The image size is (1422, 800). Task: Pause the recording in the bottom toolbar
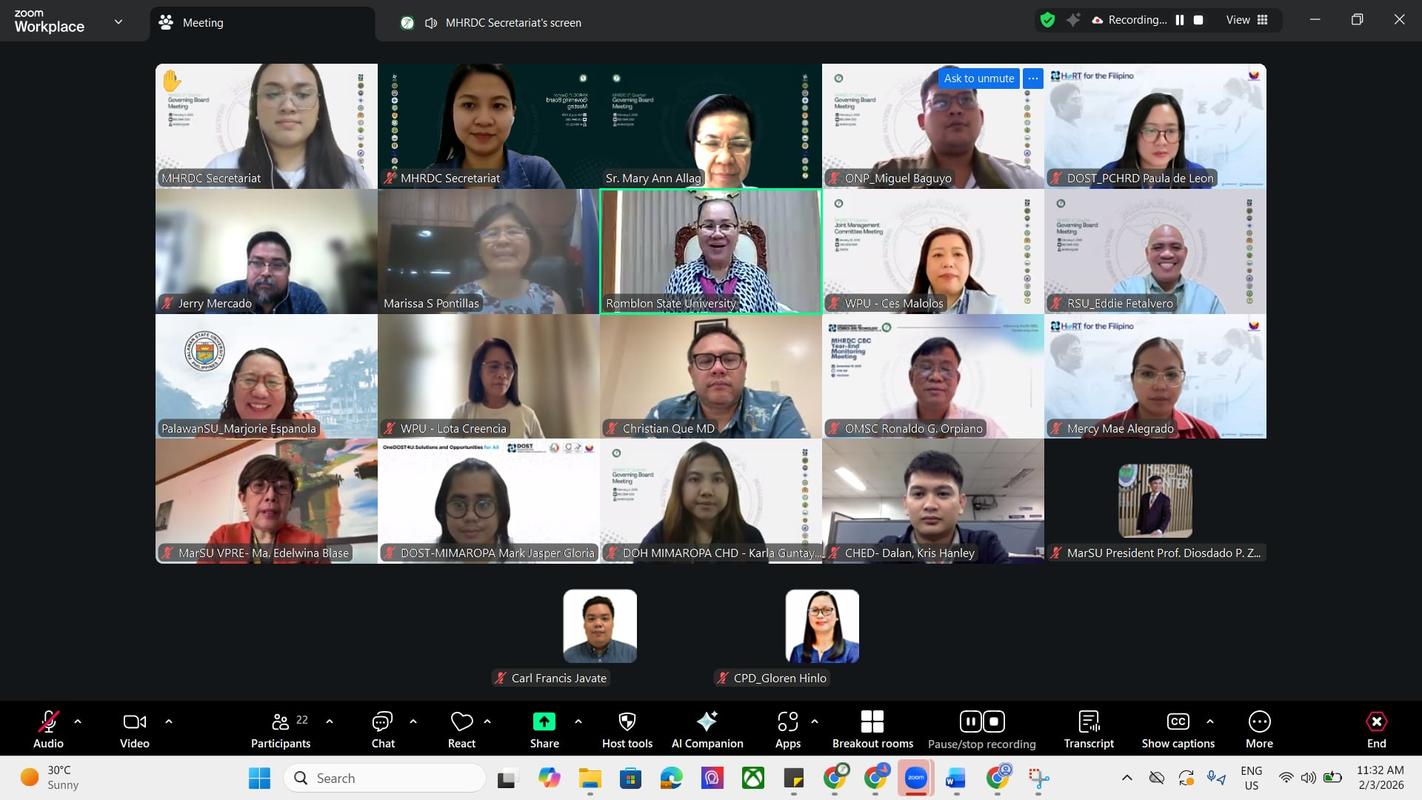pyautogui.click(x=970, y=721)
